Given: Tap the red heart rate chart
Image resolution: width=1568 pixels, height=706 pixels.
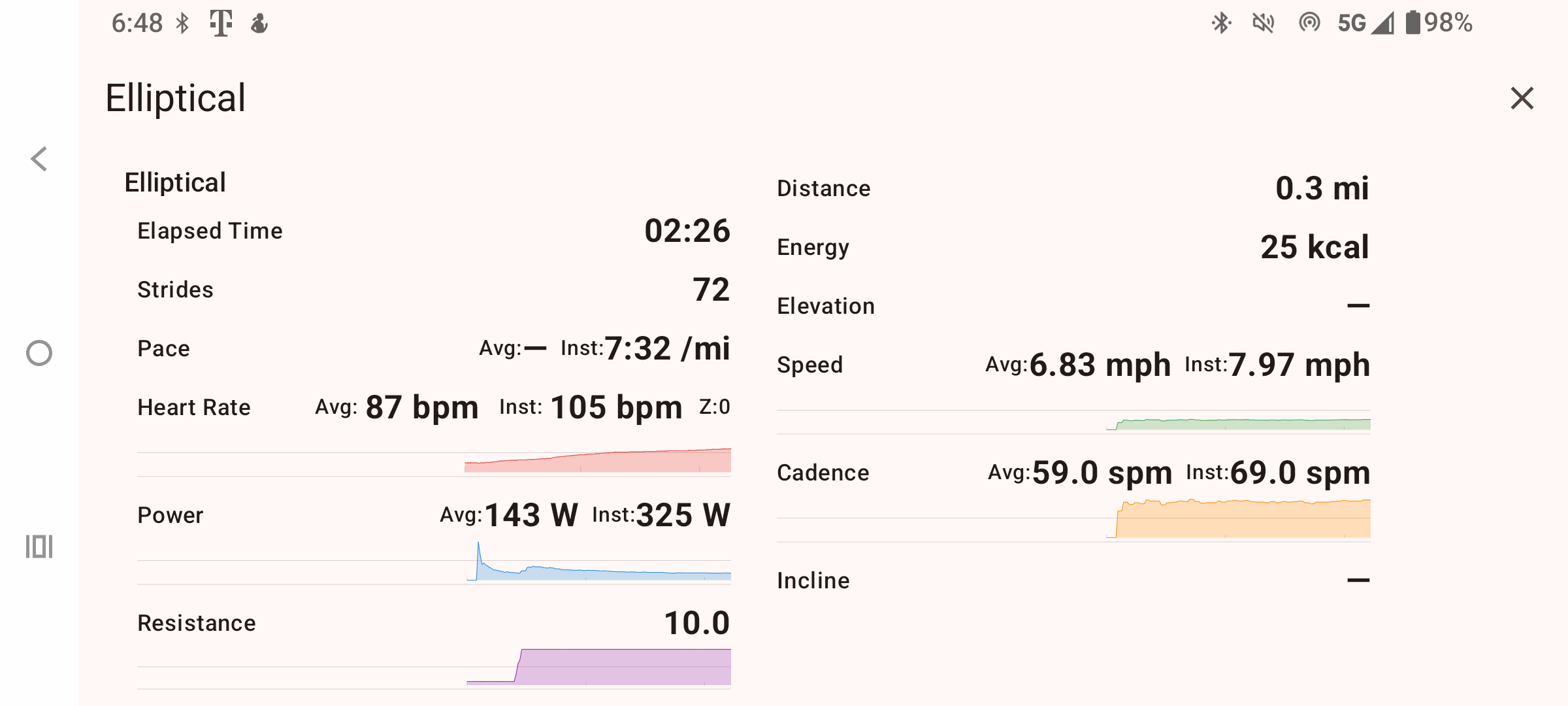Looking at the screenshot, I should [x=597, y=461].
